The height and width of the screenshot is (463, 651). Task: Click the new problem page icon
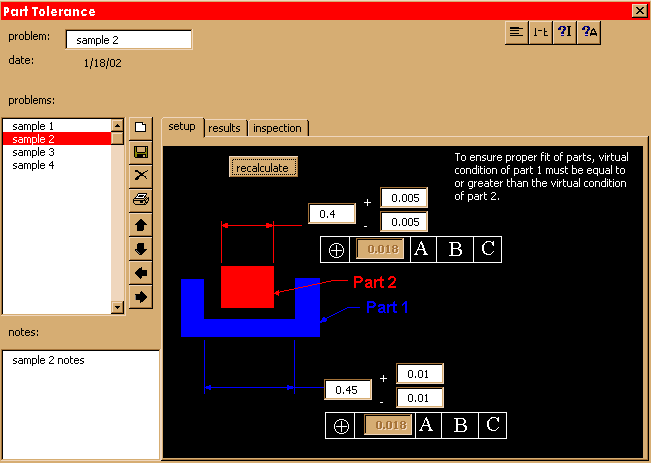(x=141, y=128)
